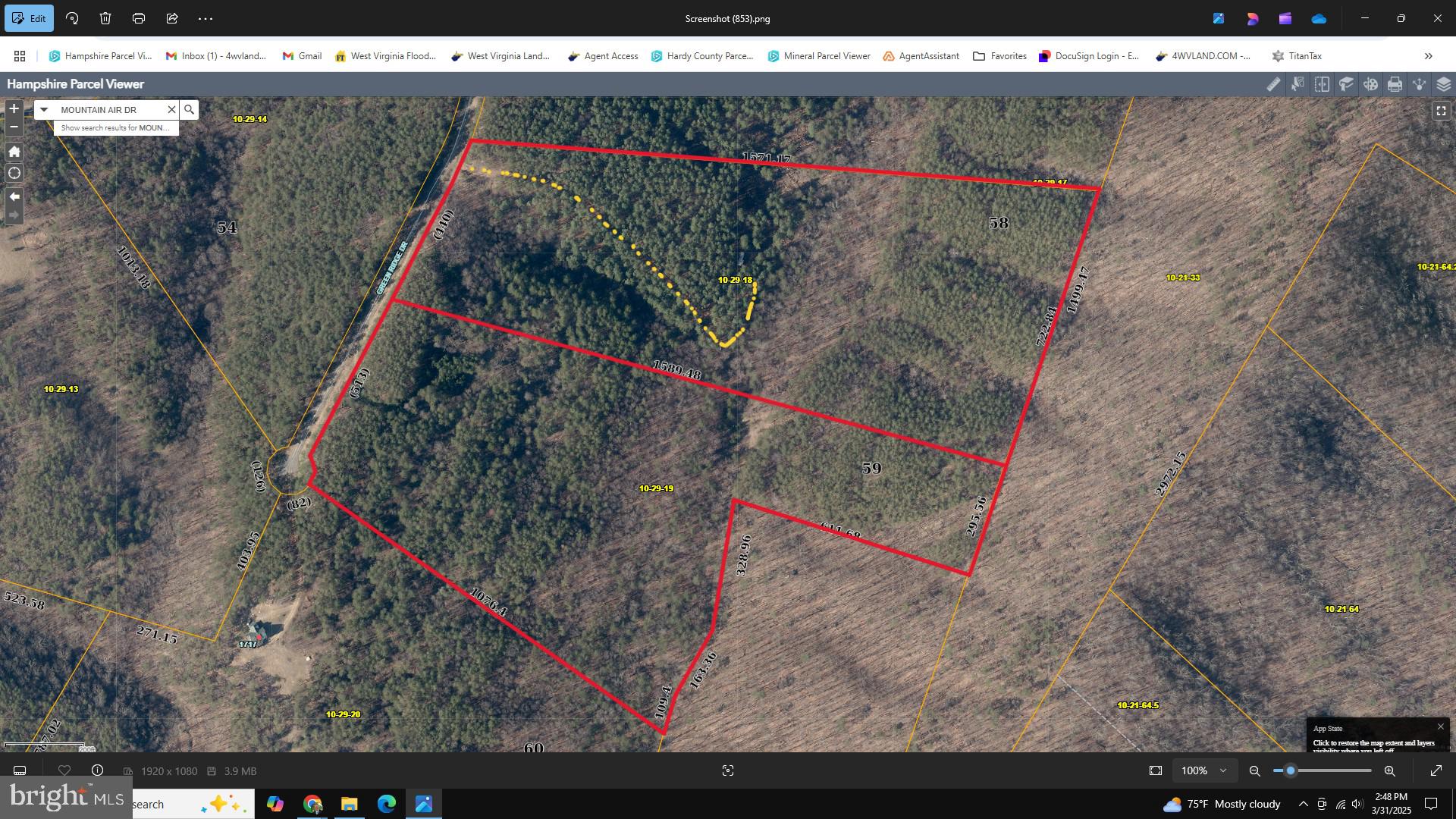The image size is (1456, 819).
Task: Click the Edit button in Photos
Action: coord(29,18)
